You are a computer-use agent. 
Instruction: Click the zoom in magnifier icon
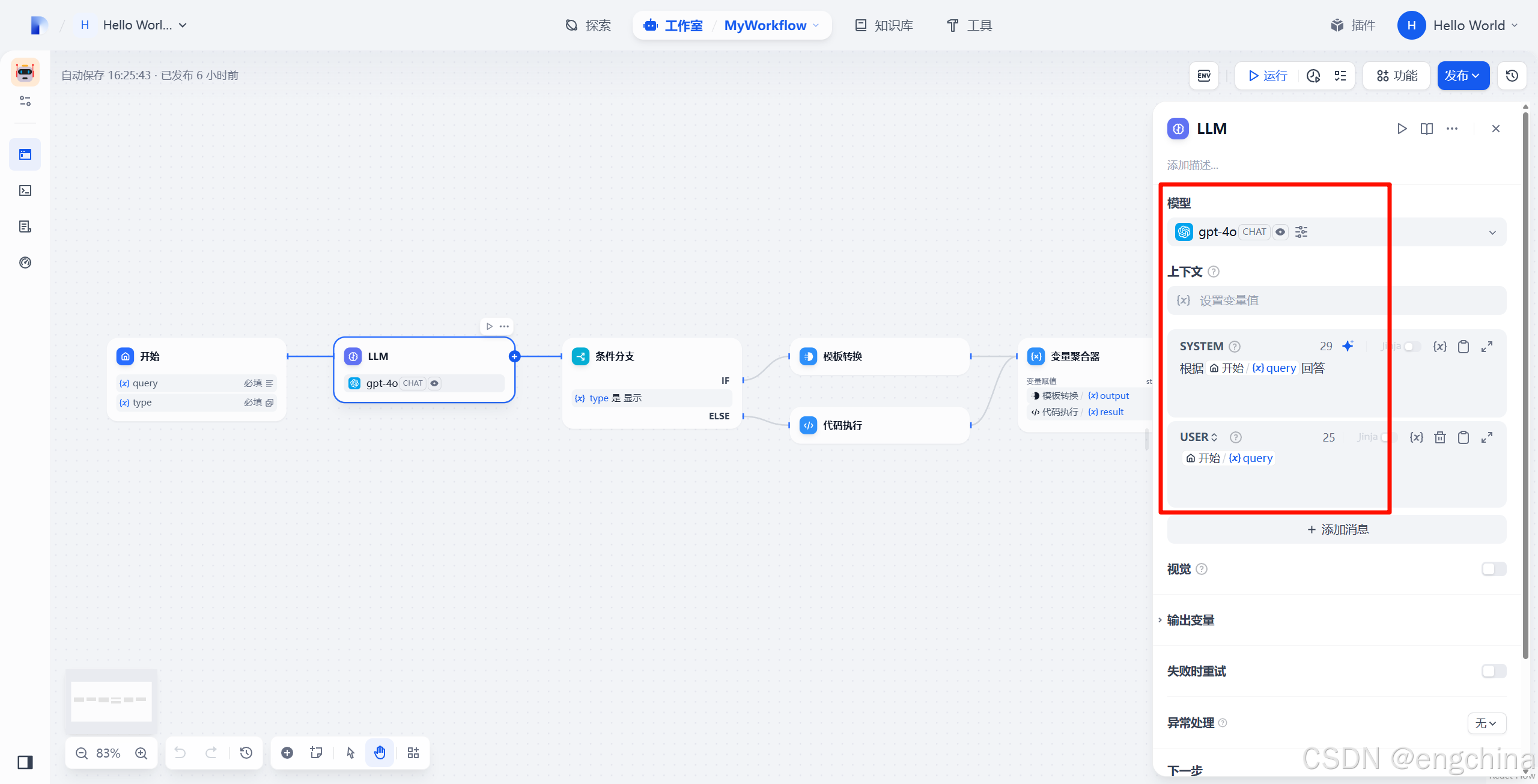tap(141, 753)
